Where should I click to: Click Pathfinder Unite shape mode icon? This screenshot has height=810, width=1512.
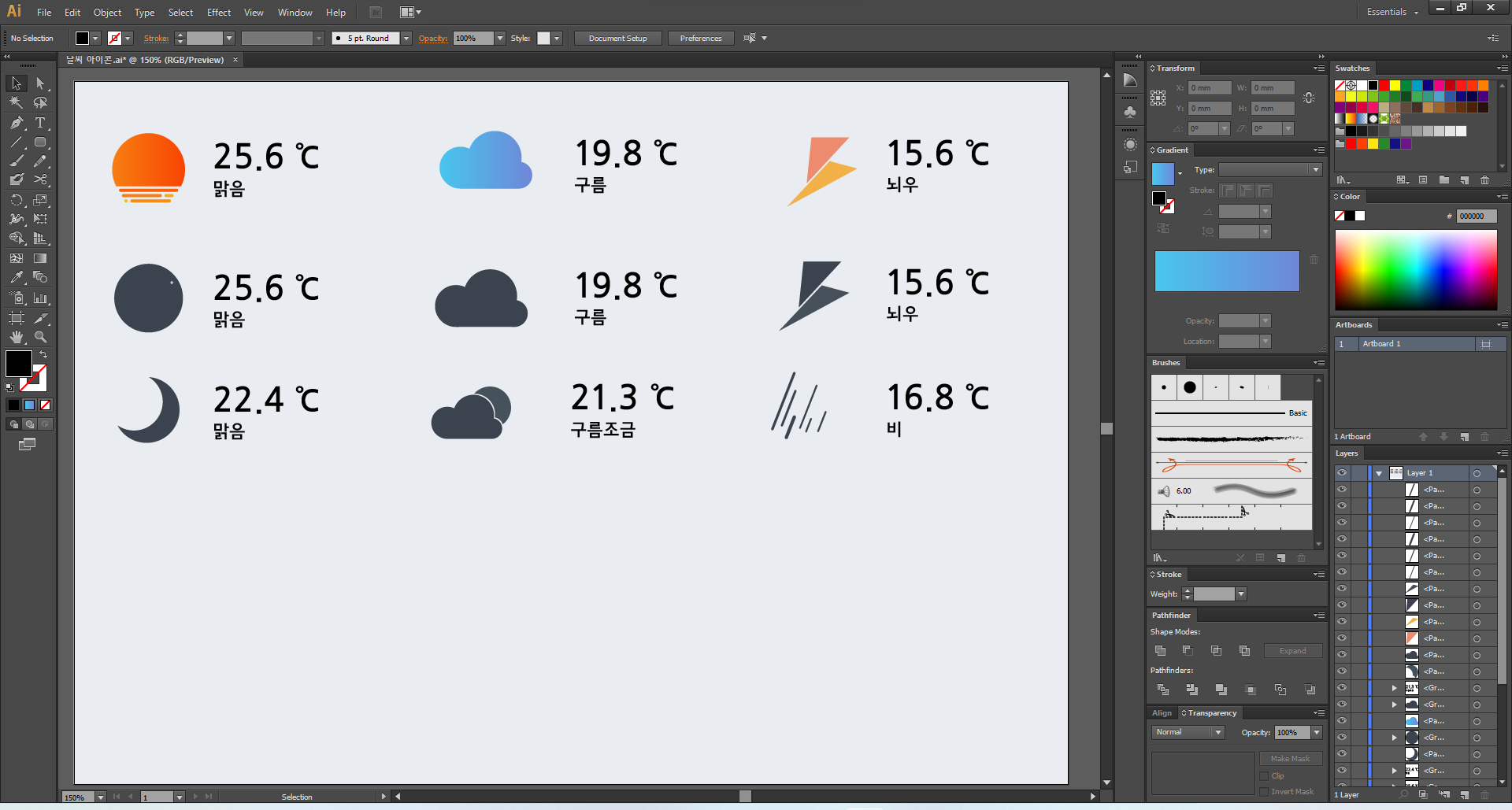point(1160,651)
